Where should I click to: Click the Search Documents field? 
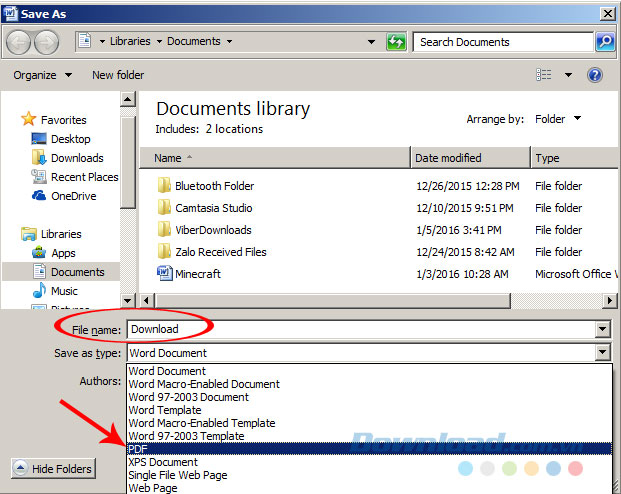coord(503,42)
